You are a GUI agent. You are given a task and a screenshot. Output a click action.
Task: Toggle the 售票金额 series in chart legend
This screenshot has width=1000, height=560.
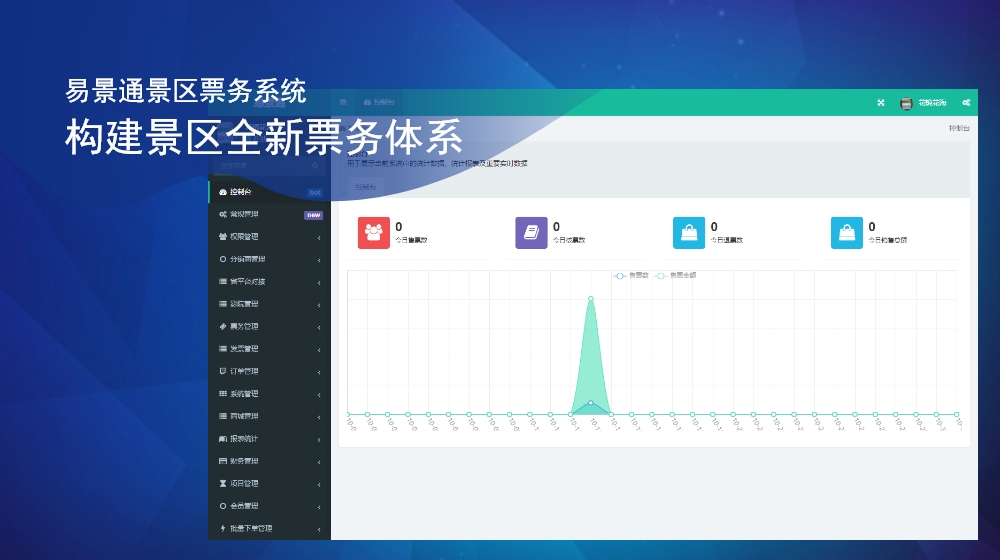pos(675,276)
